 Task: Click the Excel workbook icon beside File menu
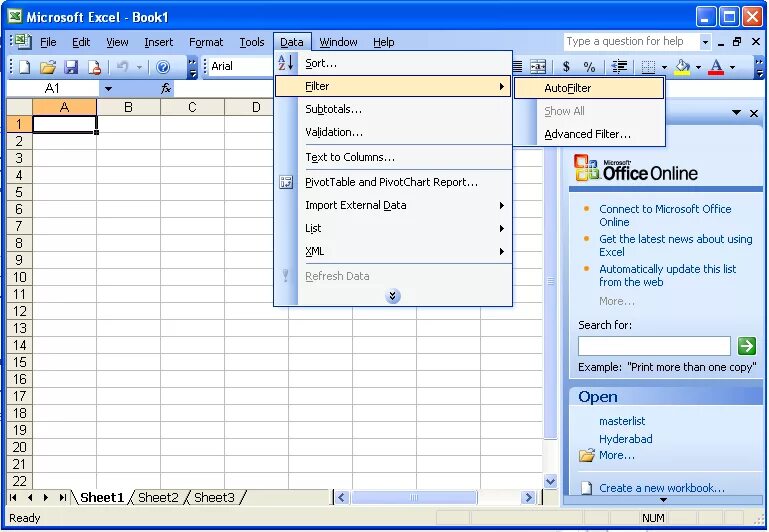coord(23,42)
